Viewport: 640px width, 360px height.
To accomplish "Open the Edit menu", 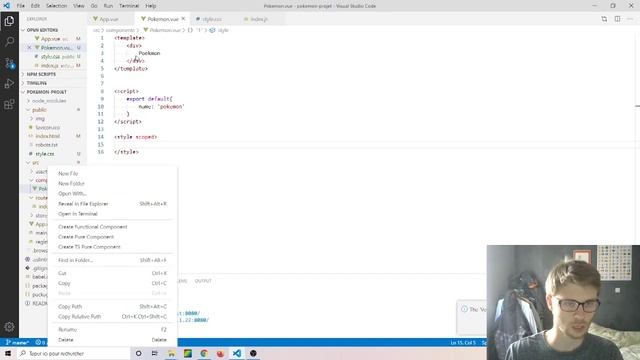I will 36,6.
